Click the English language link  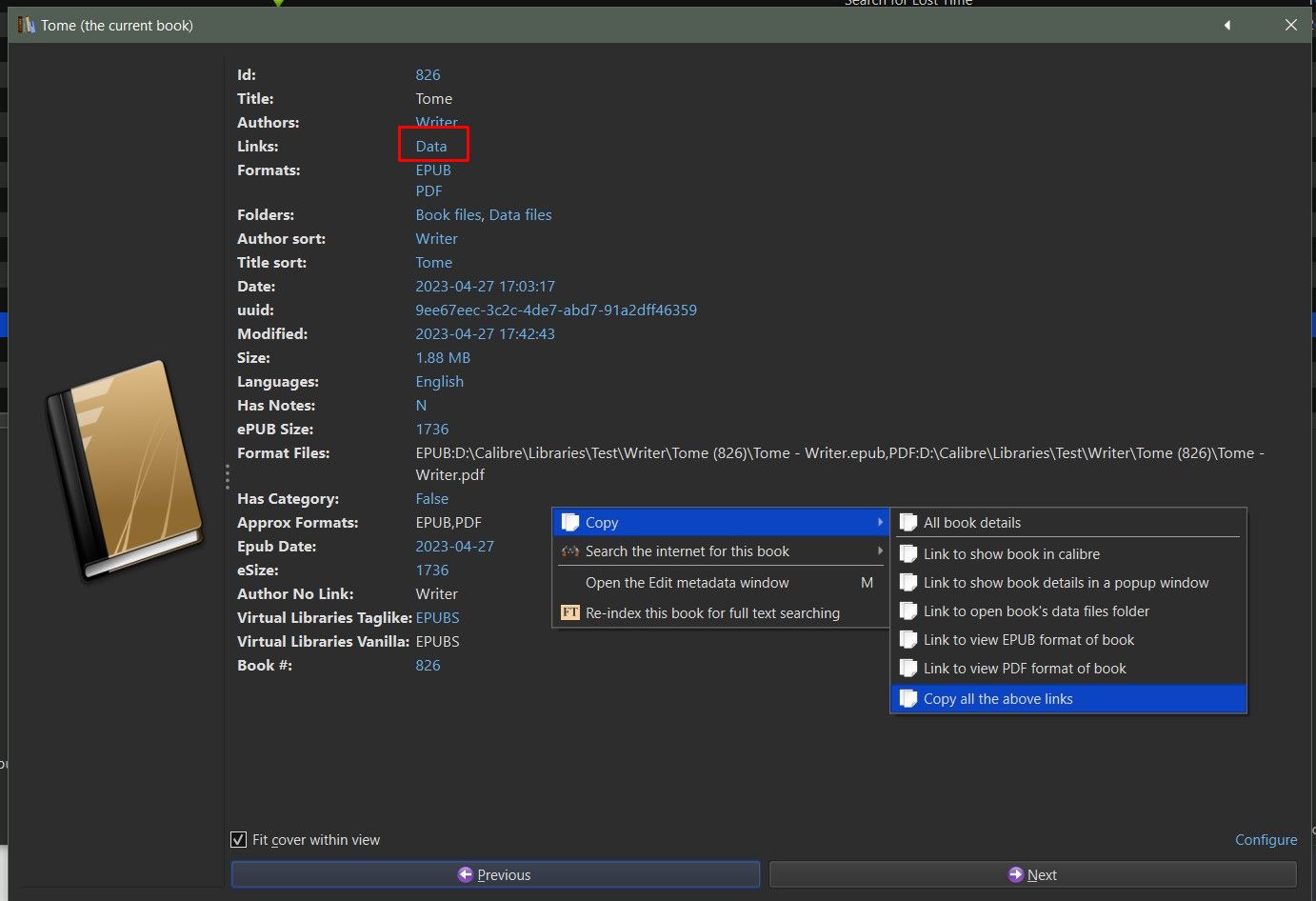click(439, 381)
